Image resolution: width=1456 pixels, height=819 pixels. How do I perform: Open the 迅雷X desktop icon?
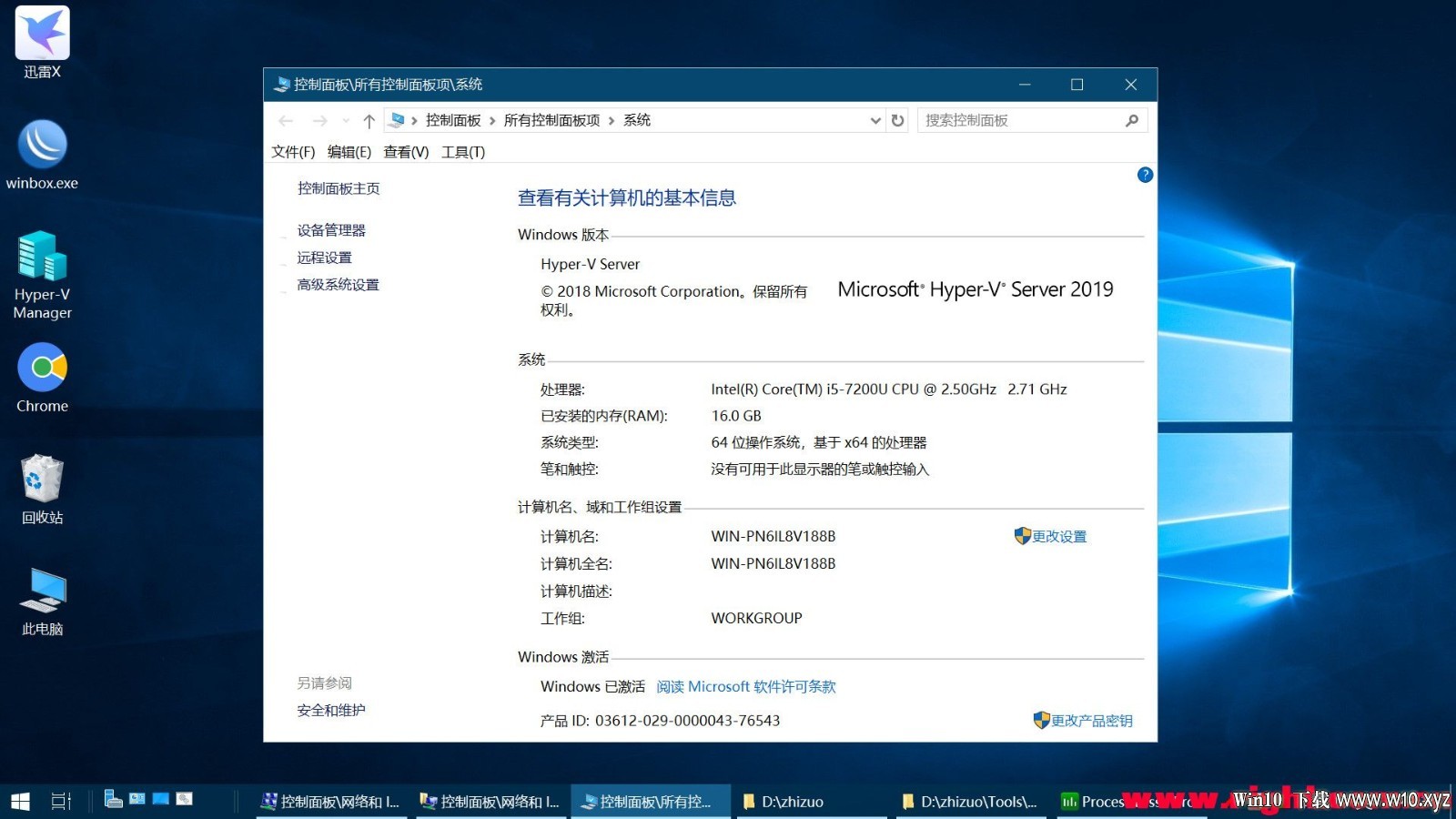click(x=42, y=43)
